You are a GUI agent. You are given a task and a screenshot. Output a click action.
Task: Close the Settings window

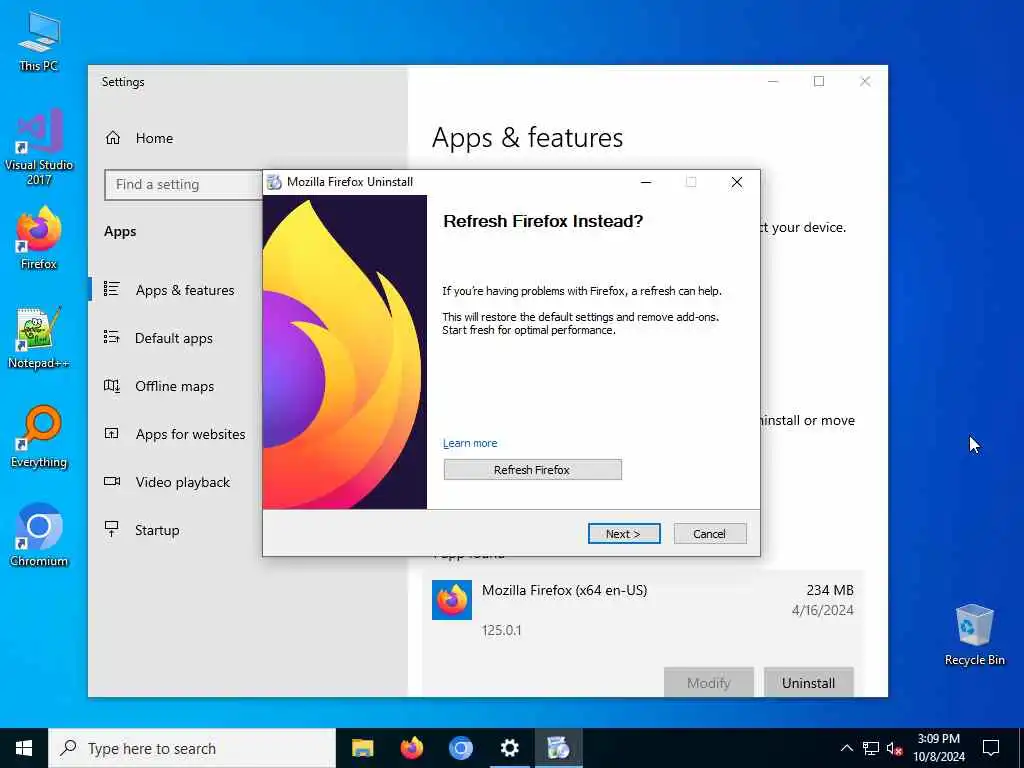click(865, 81)
